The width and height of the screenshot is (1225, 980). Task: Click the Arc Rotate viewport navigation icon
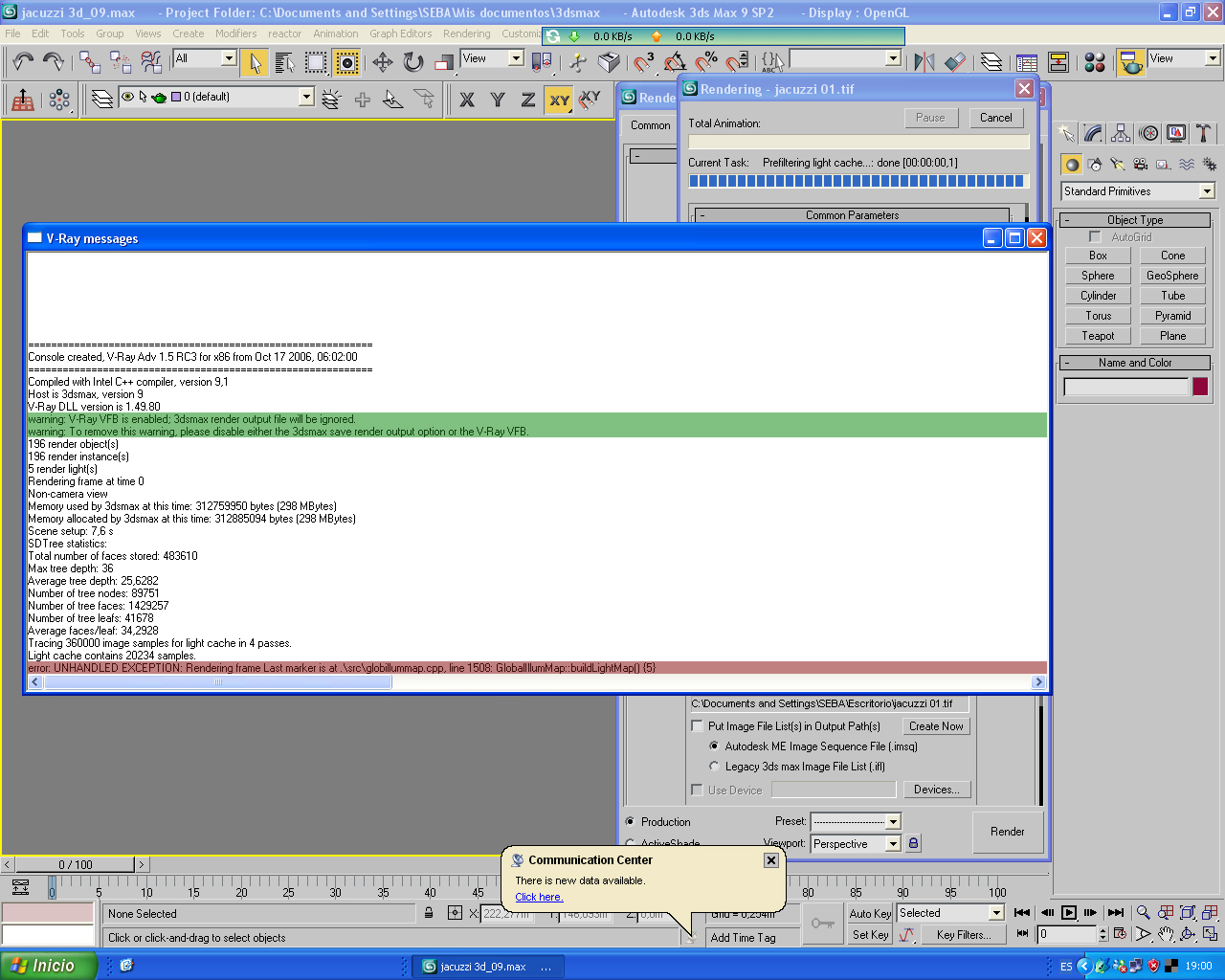pyautogui.click(x=1188, y=934)
